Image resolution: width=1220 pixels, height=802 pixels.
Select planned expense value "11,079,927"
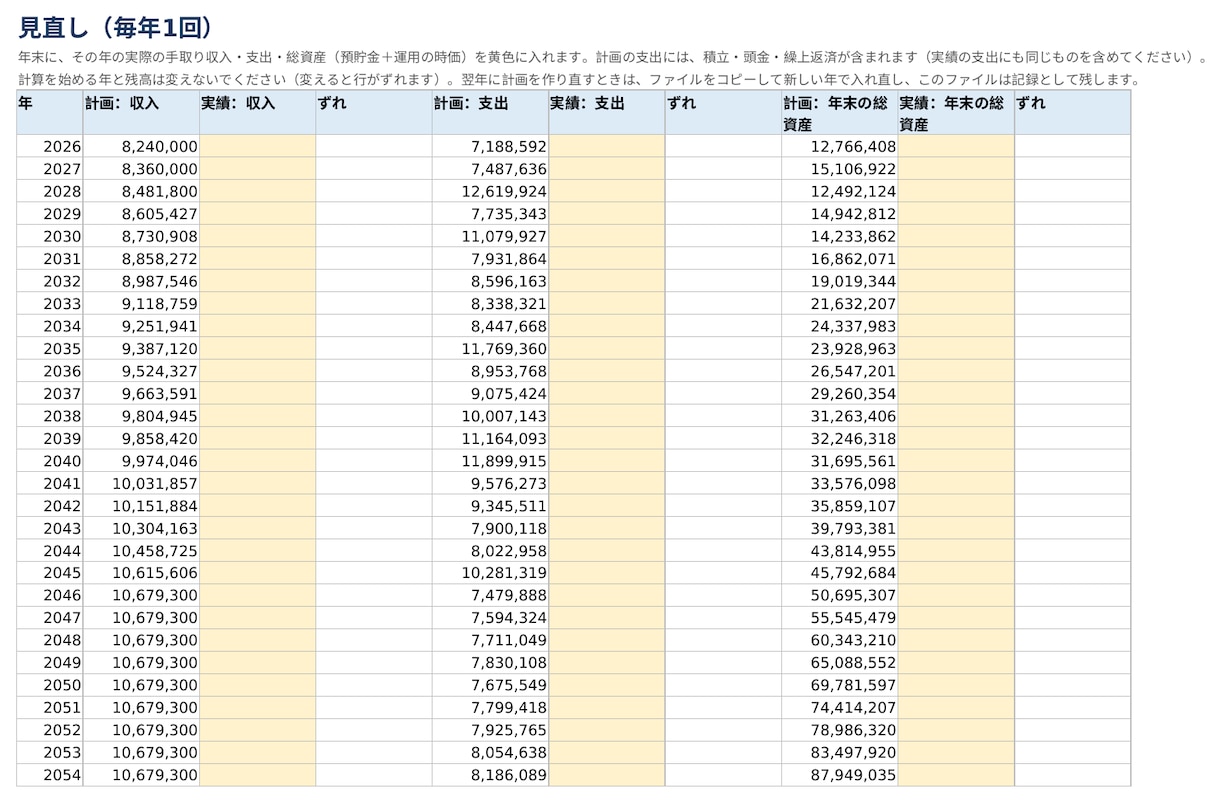(x=490, y=236)
